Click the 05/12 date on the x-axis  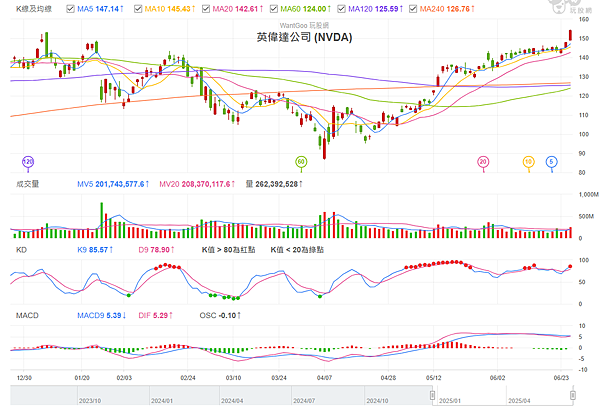tap(434, 378)
